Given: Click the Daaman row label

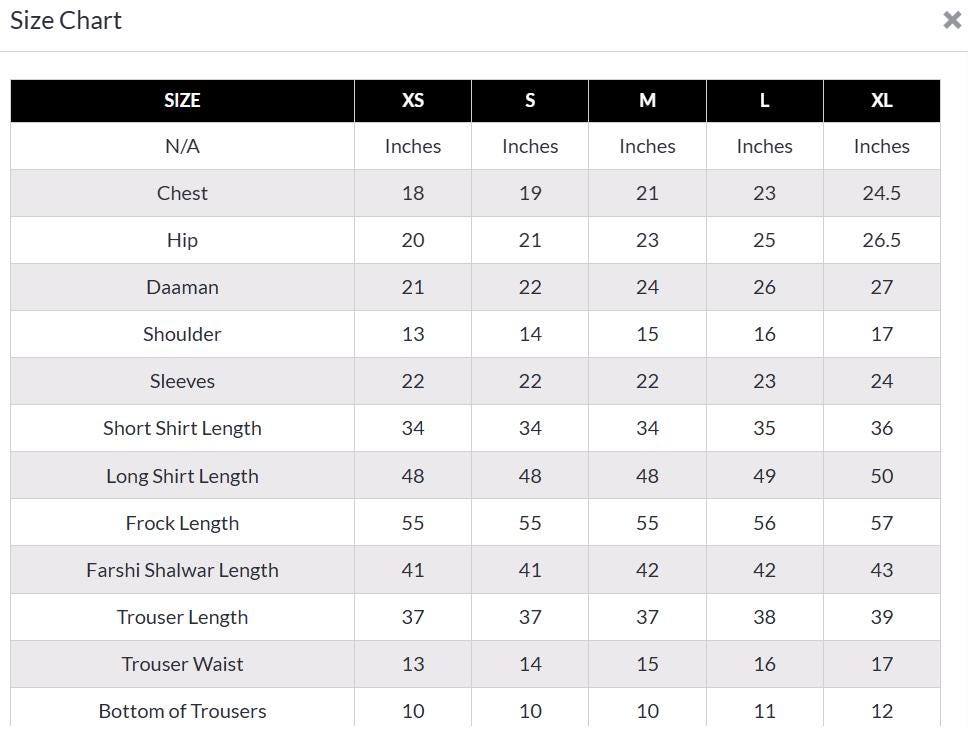Looking at the screenshot, I should (x=182, y=287).
